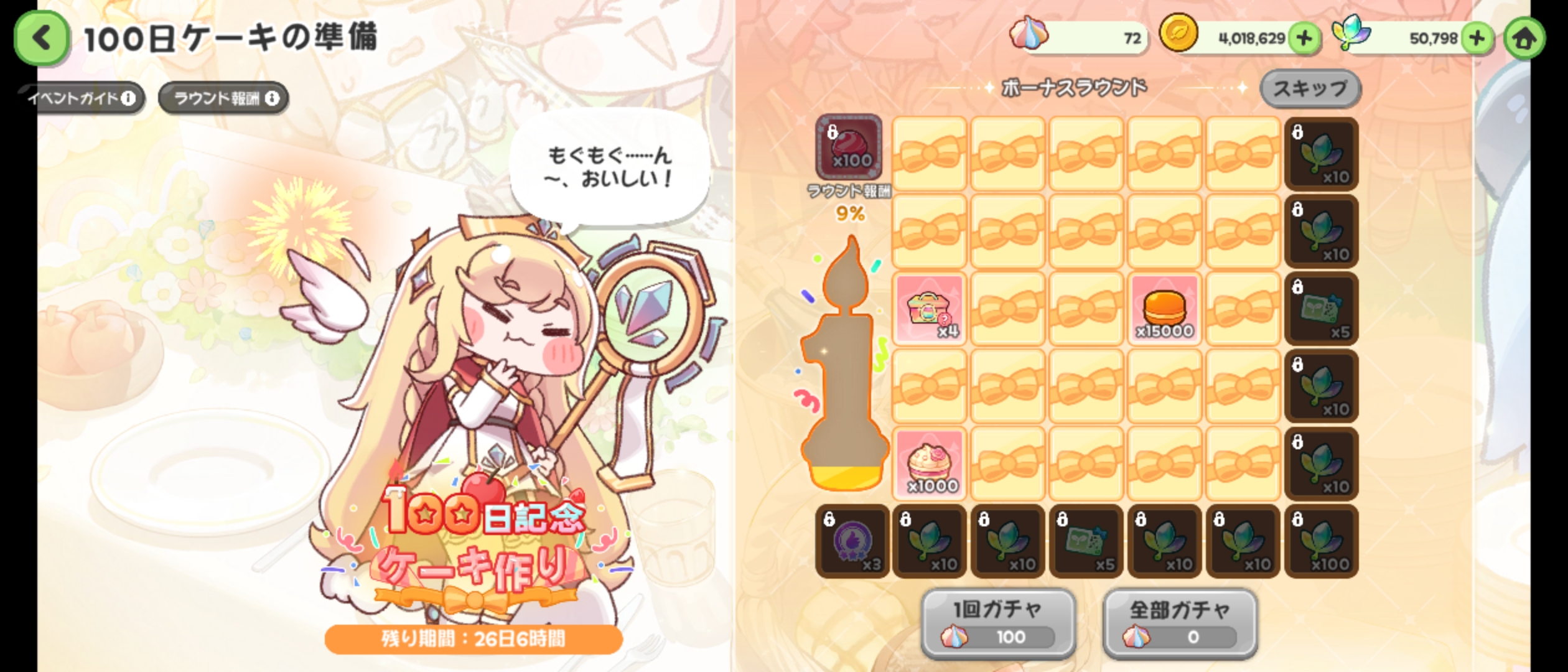Tap the meringue currency counter showing 72
This screenshot has width=1568, height=672.
[1080, 37]
